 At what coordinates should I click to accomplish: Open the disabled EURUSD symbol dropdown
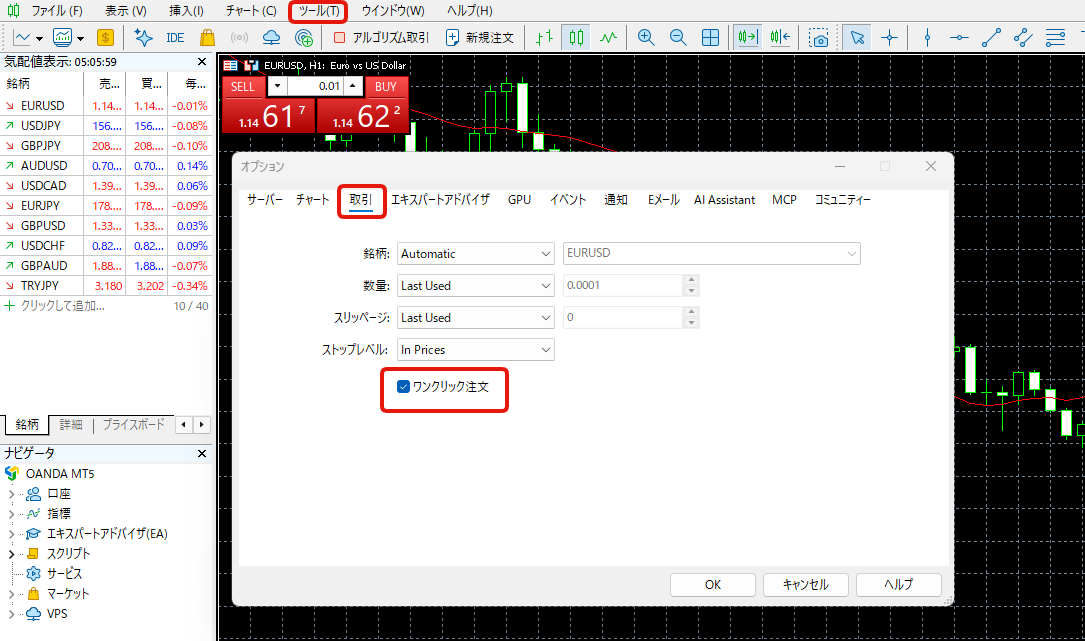click(x=711, y=253)
